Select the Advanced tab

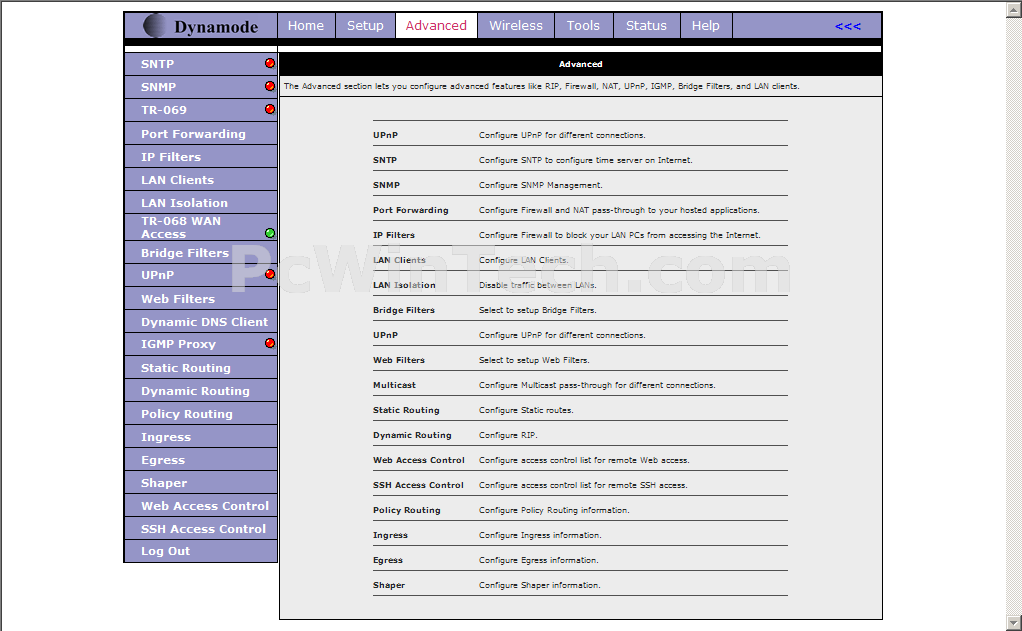click(436, 25)
